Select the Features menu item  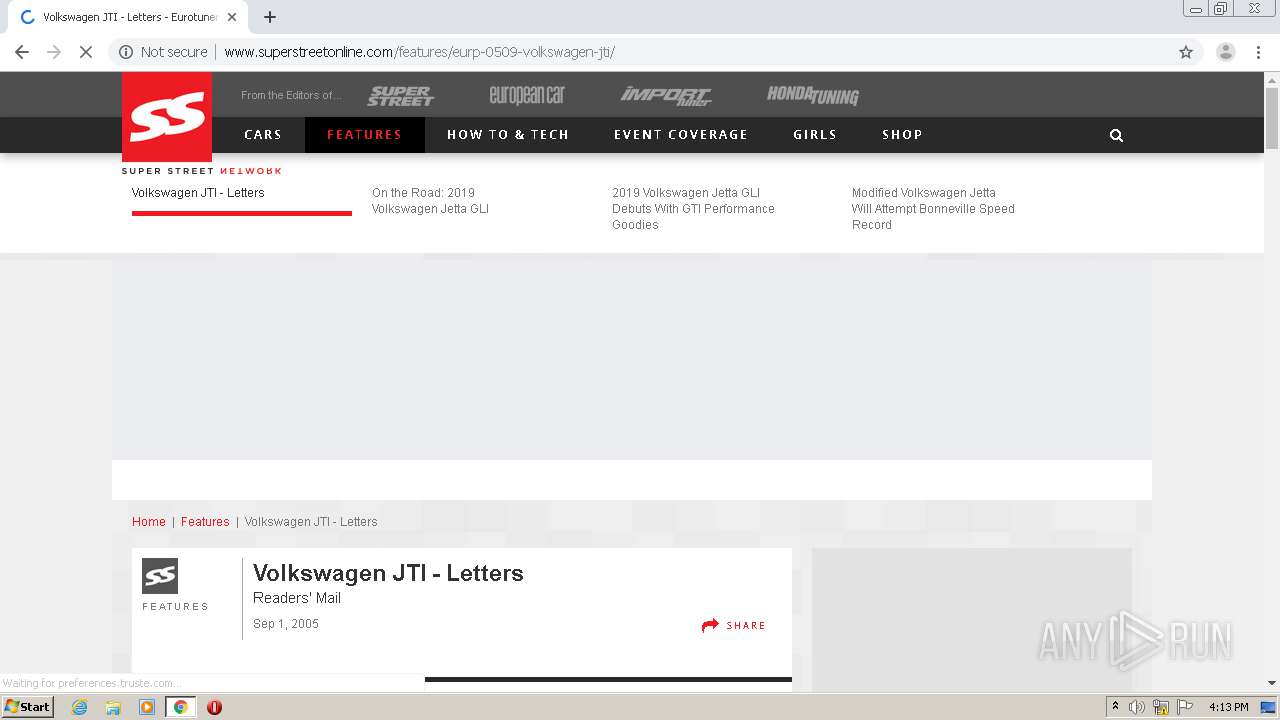click(x=365, y=135)
